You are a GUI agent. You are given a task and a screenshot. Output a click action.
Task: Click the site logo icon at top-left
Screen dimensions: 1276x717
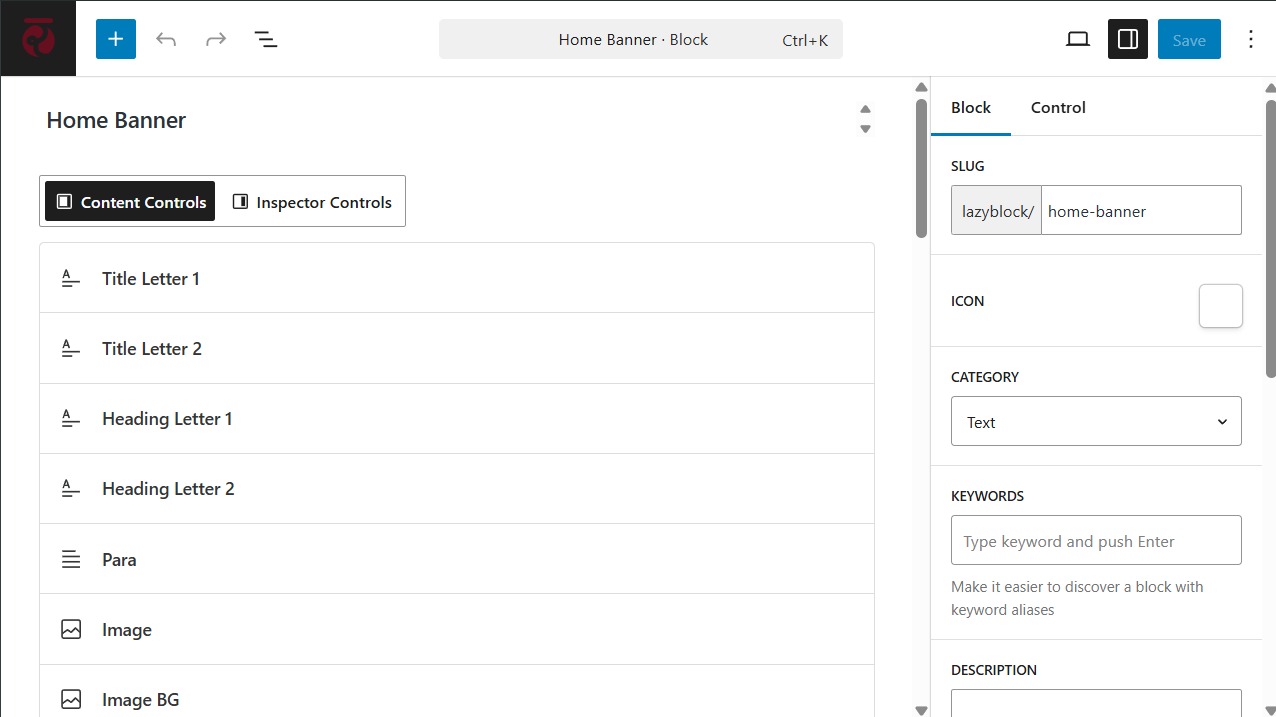coord(38,39)
